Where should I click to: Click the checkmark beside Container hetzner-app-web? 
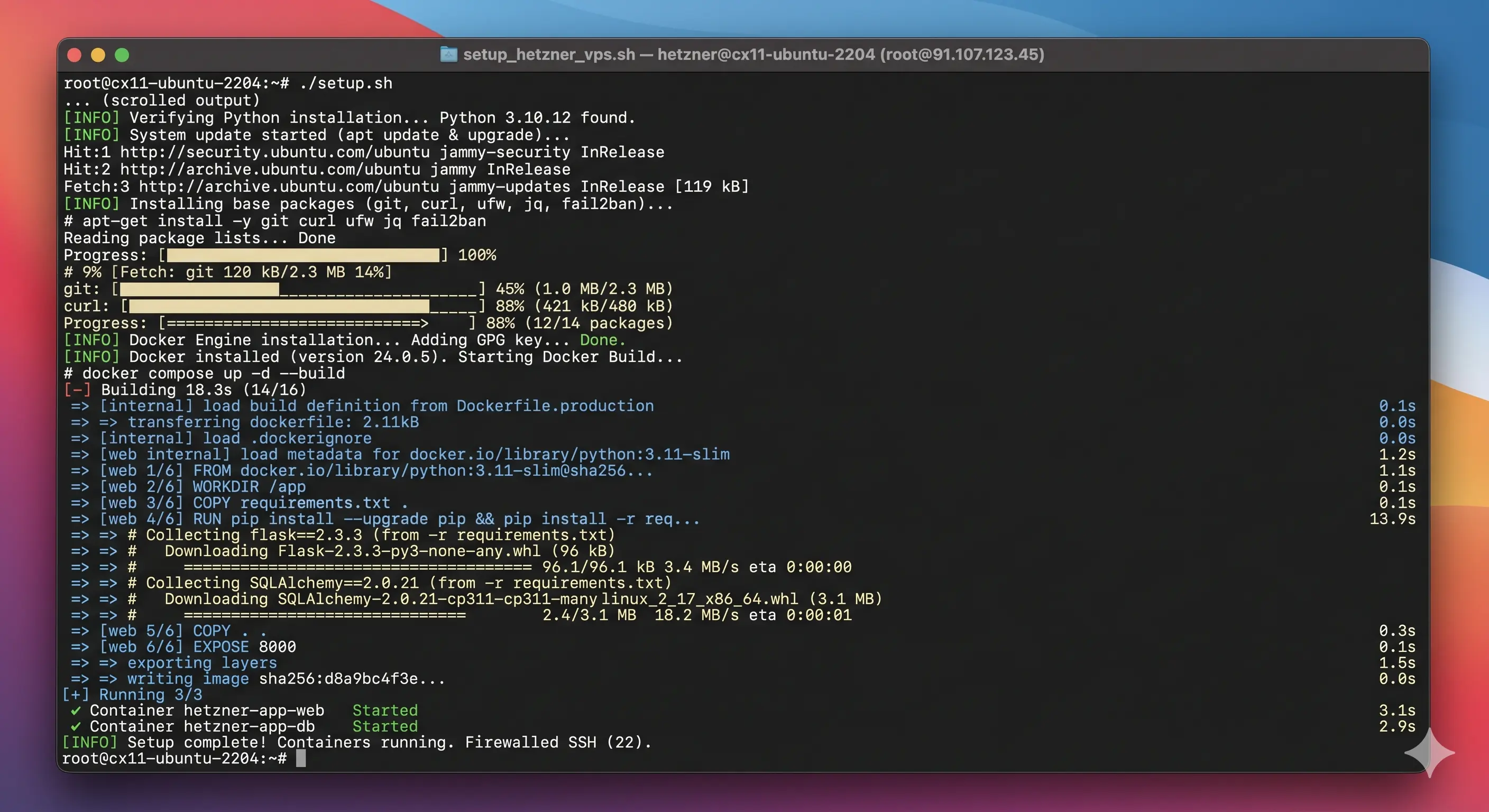tap(75, 710)
